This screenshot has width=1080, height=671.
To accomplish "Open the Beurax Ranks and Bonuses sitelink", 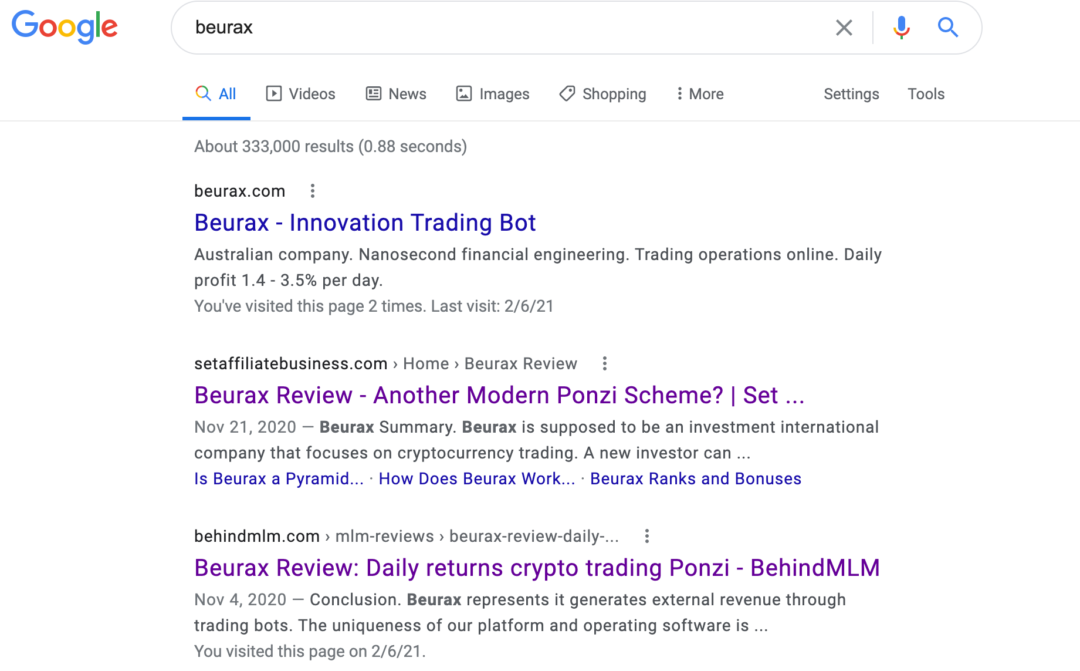I will coord(695,478).
